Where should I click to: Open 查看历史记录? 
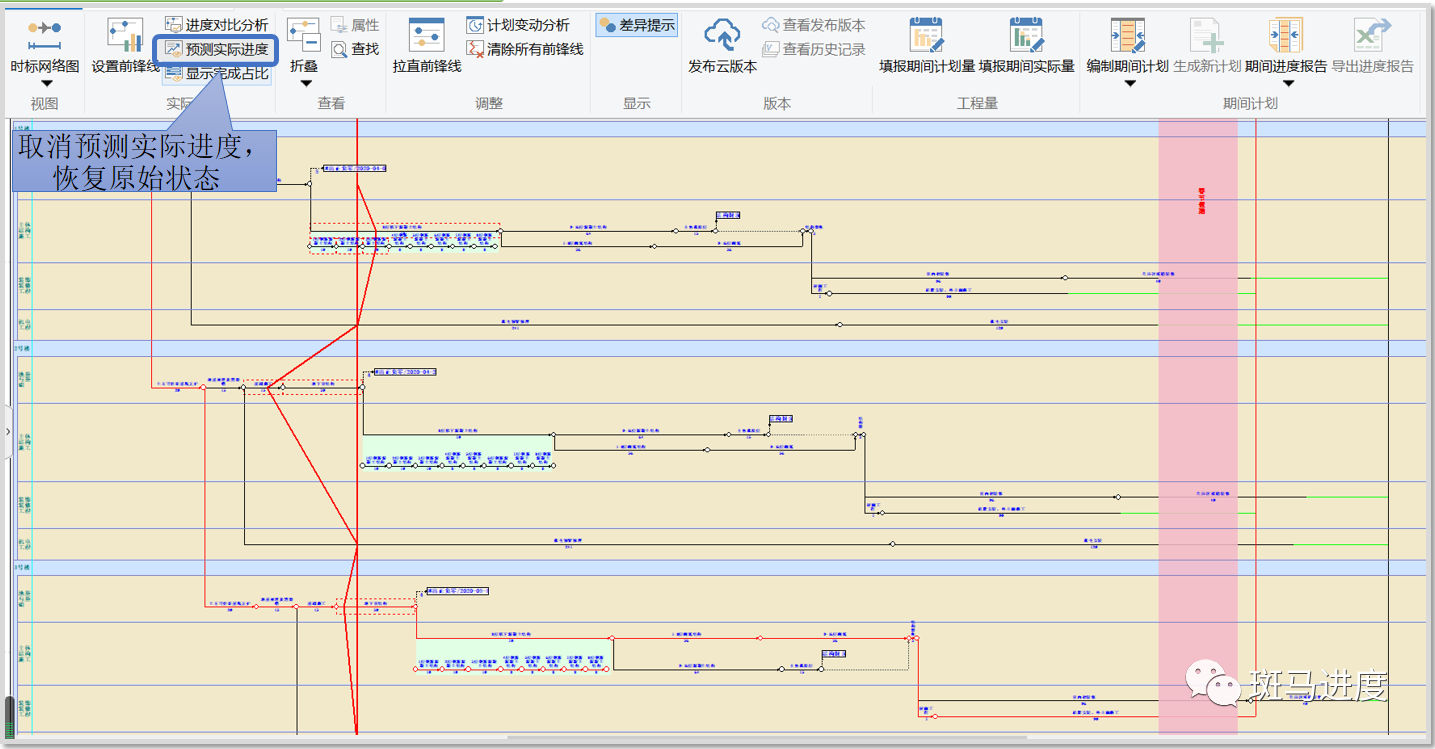(813, 49)
